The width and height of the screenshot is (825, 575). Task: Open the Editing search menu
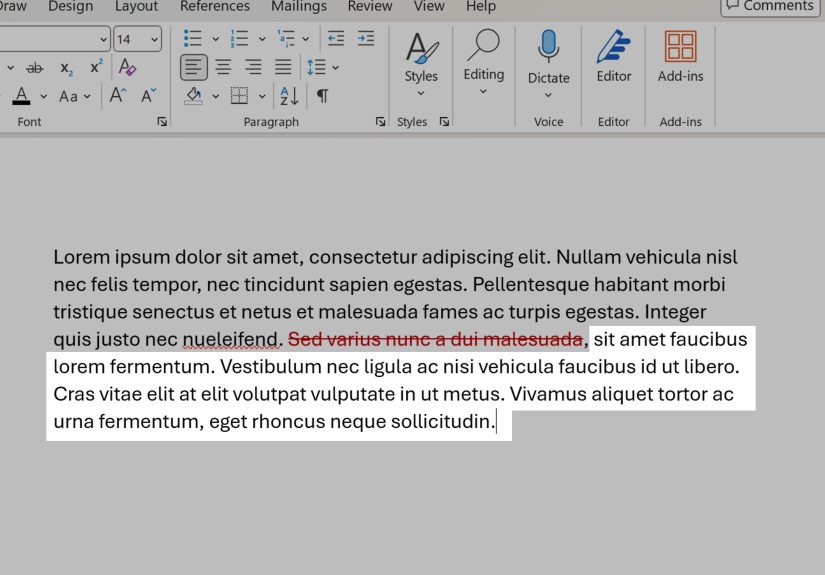pyautogui.click(x=484, y=62)
